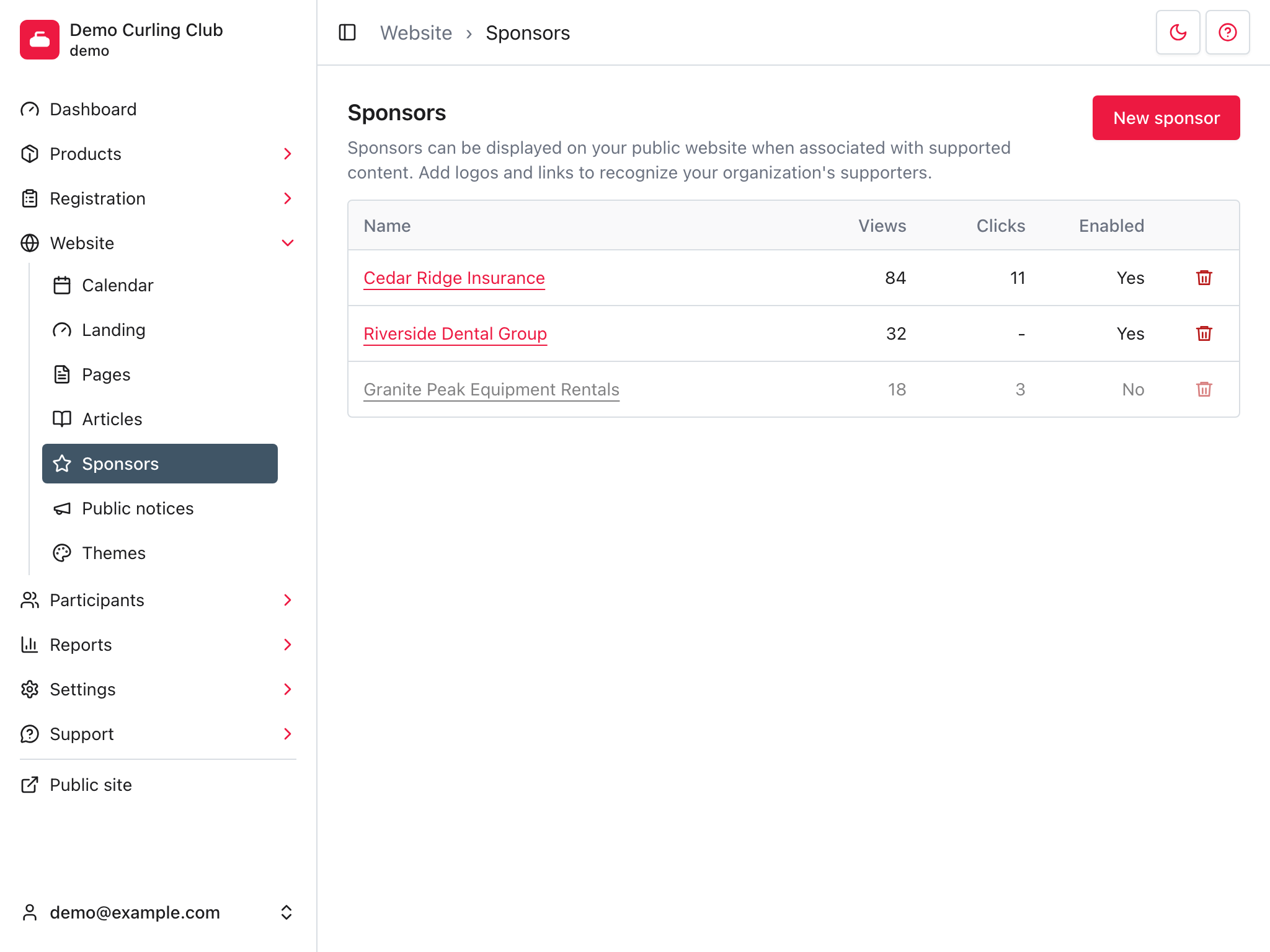Open the Riverside Dental Group link
Viewport: 1270px width, 952px height.
pos(455,333)
